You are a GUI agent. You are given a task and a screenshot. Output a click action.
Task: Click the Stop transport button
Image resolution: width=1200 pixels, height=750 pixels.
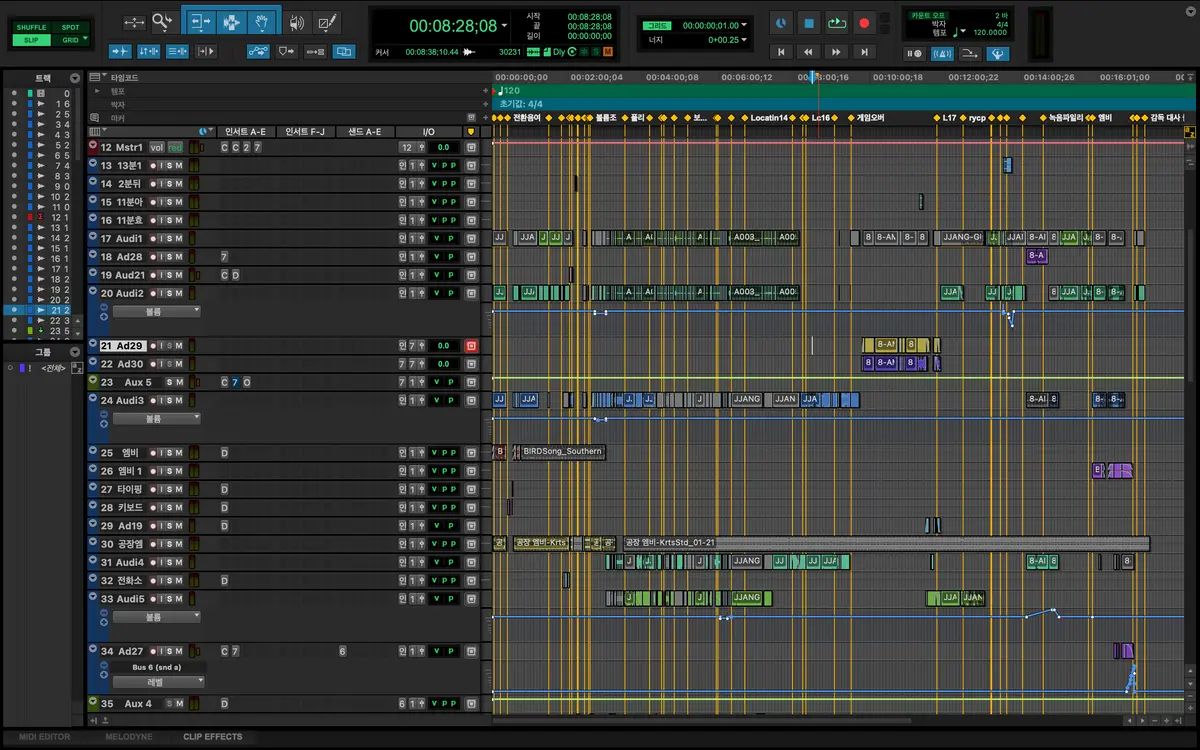pos(809,23)
